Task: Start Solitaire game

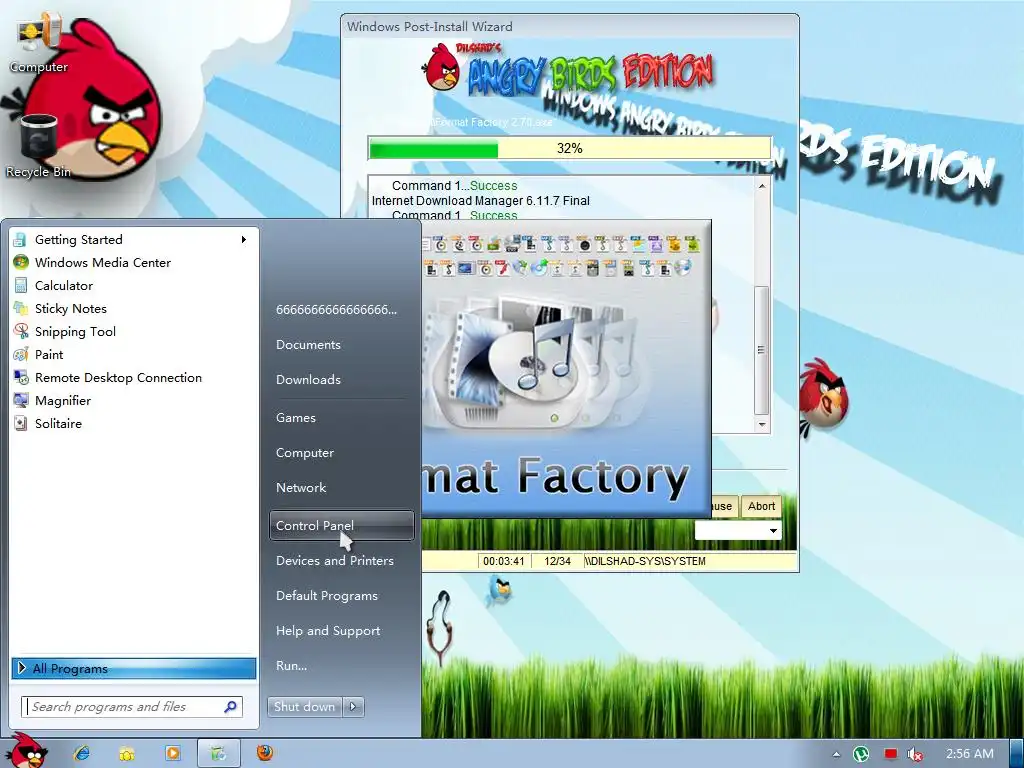Action: 135,423
